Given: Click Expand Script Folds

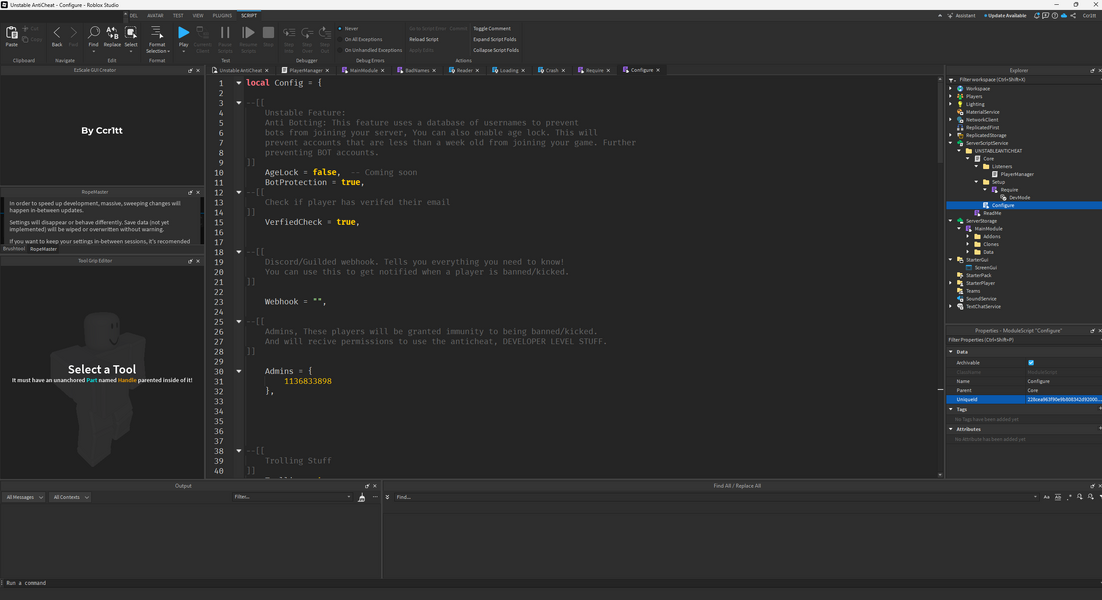Looking at the screenshot, I should (x=495, y=39).
